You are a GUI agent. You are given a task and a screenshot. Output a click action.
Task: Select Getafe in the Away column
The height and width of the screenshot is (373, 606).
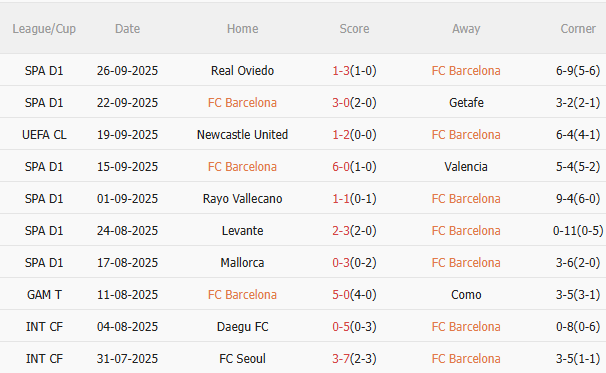coord(466,103)
